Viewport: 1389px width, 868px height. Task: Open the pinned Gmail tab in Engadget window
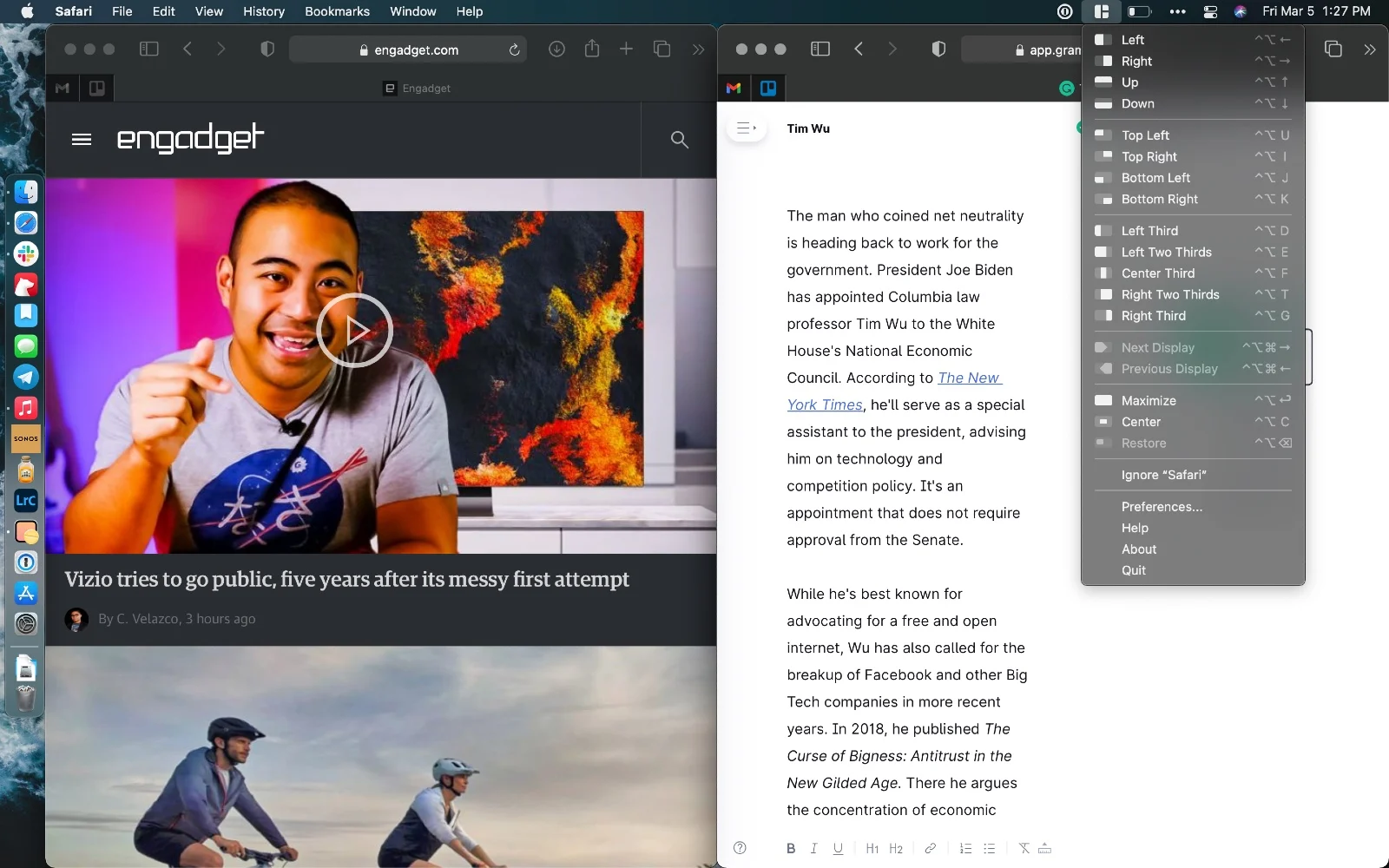pos(63,88)
